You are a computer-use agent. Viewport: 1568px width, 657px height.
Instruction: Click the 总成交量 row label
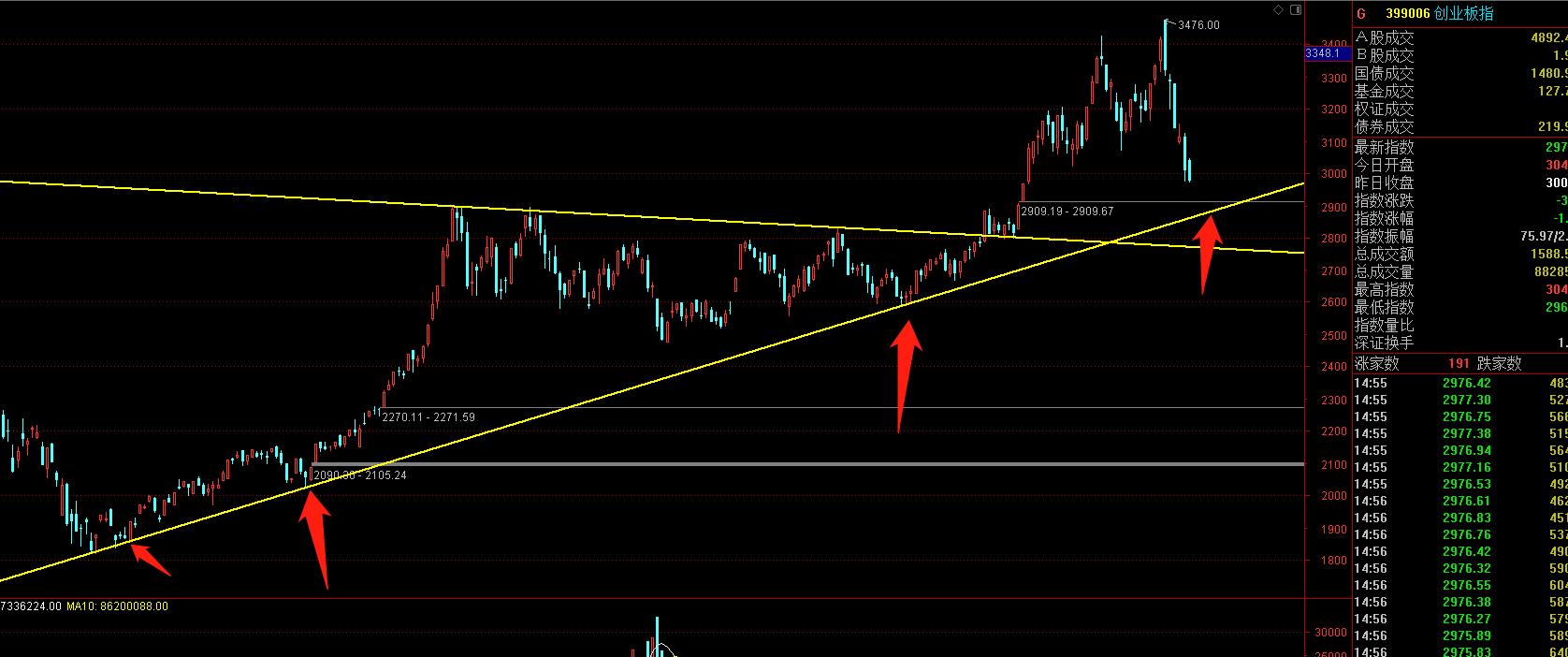click(x=1385, y=272)
